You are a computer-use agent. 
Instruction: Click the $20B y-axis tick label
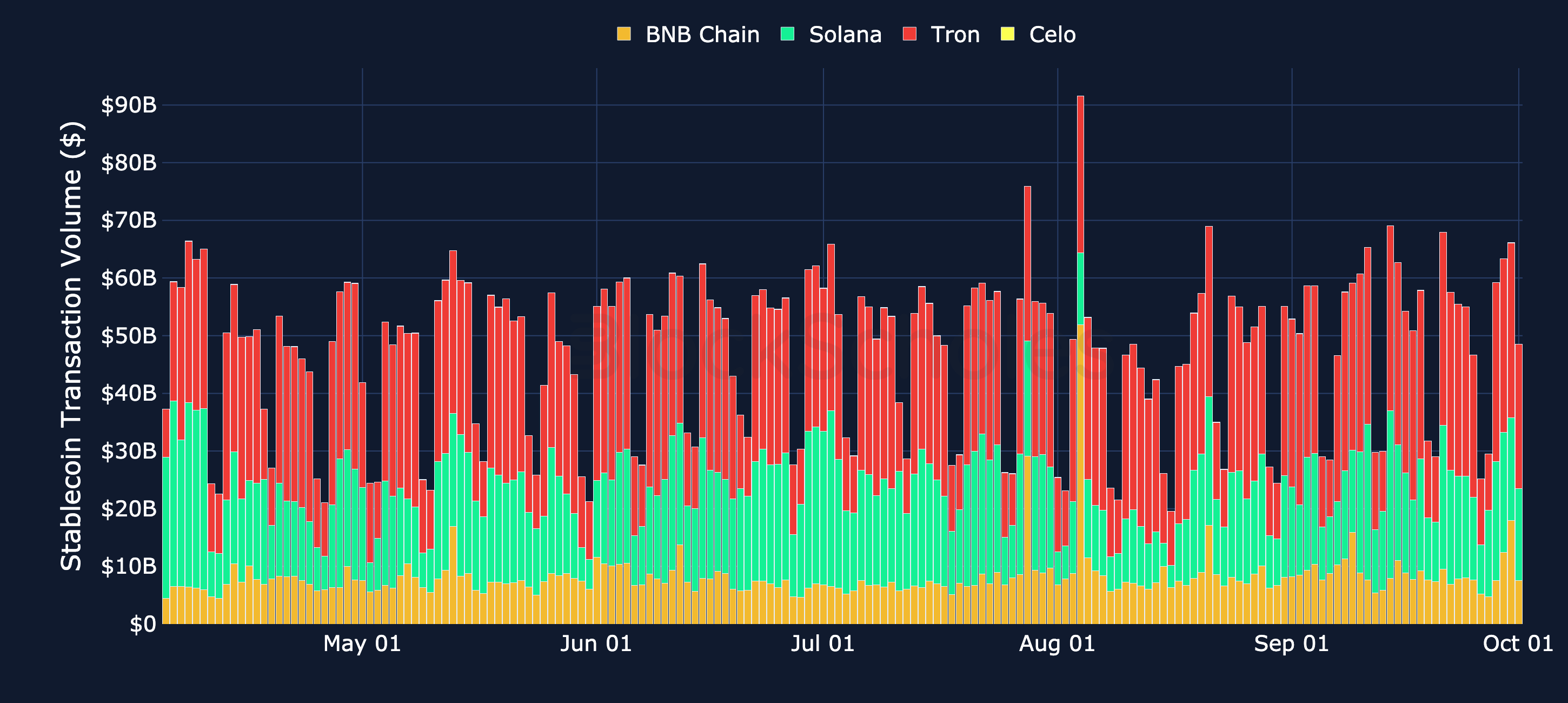click(129, 509)
